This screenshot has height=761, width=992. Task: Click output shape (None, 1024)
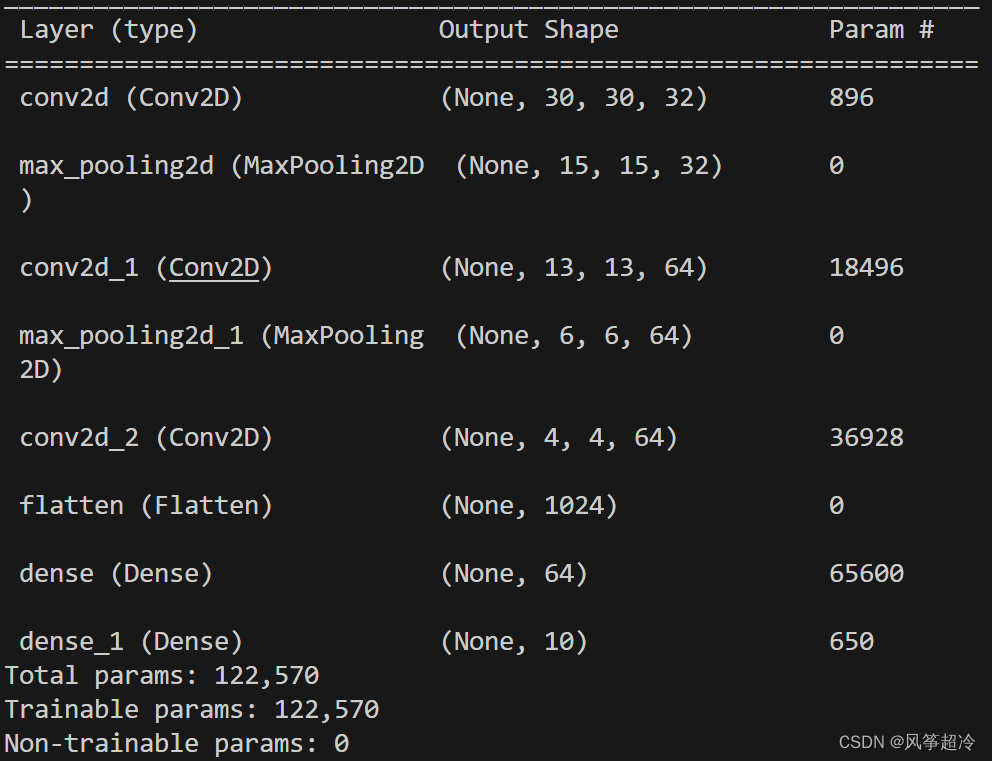[x=529, y=506]
